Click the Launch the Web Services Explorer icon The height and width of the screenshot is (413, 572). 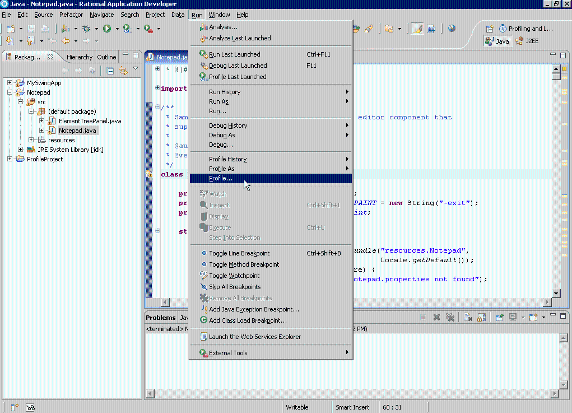click(x=204, y=336)
